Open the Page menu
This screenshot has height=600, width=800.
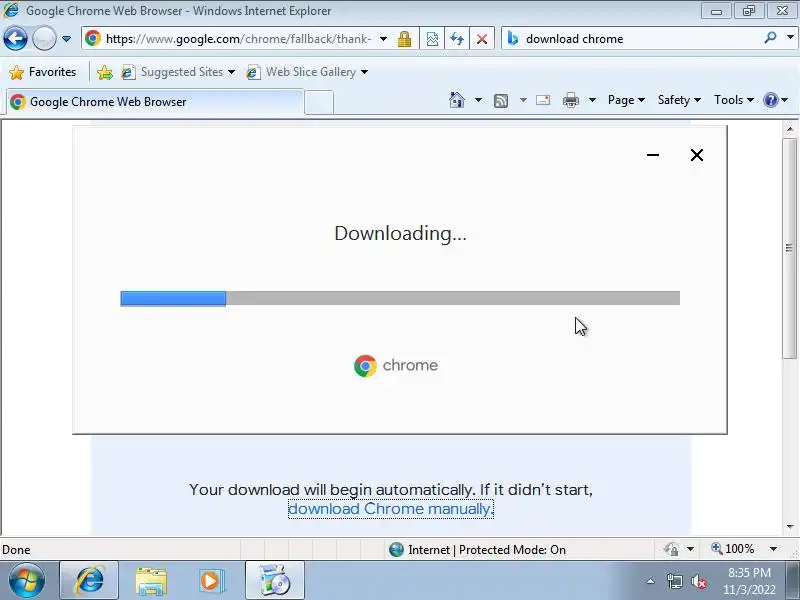click(x=626, y=100)
